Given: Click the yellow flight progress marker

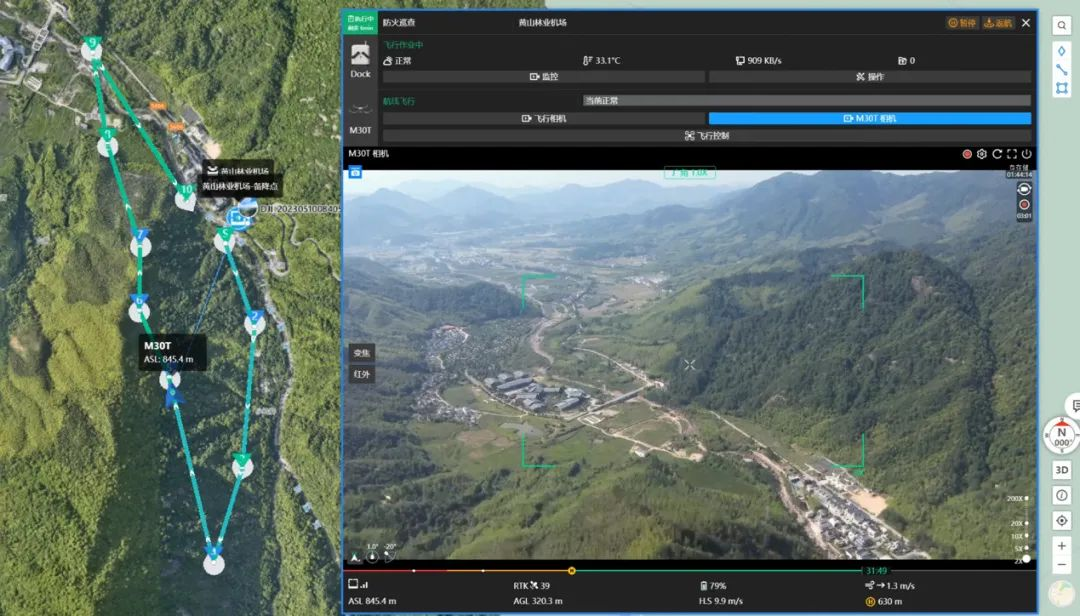Looking at the screenshot, I should coord(572,571).
